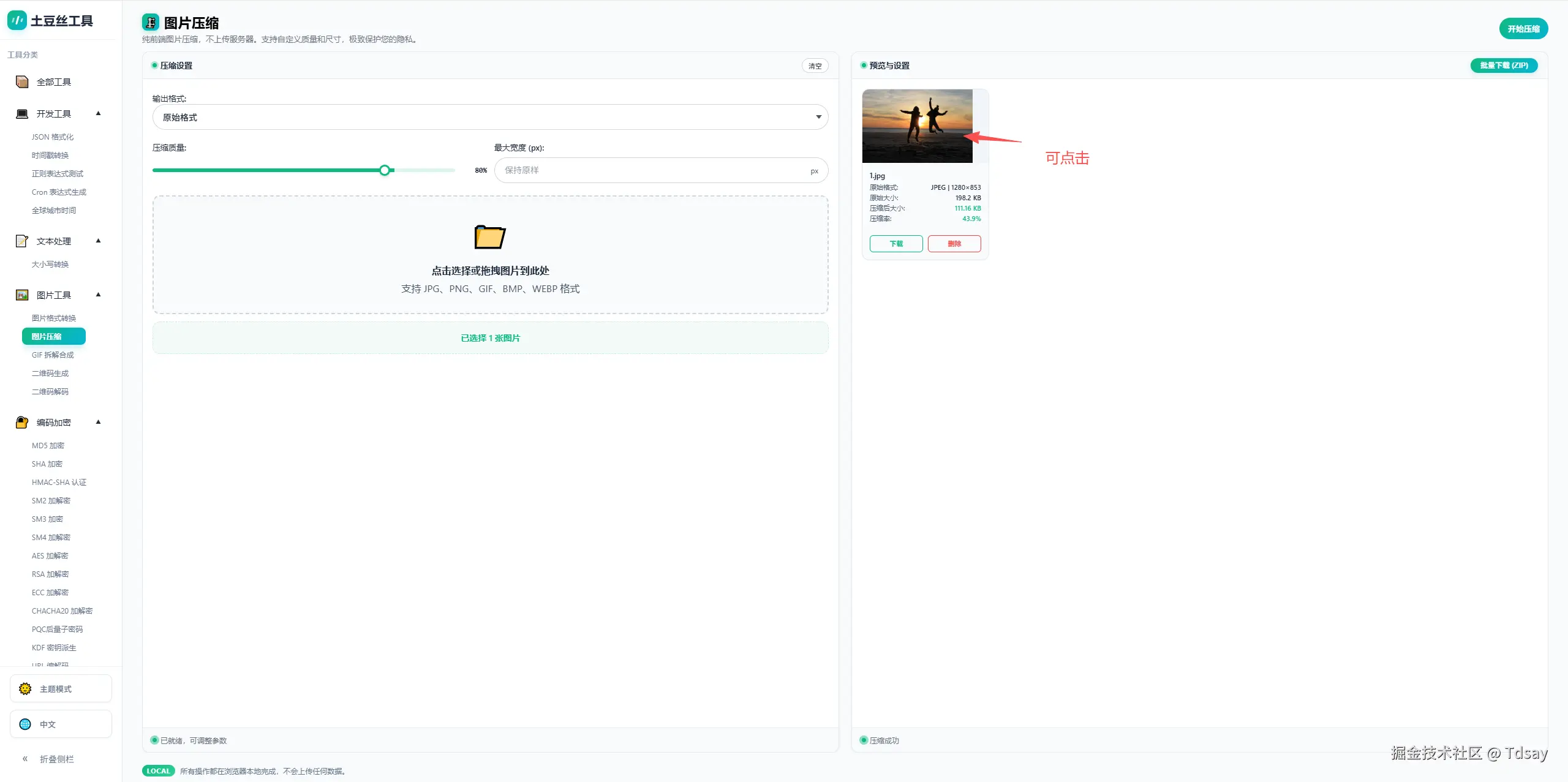Open GIF 拆解合成 tool
The image size is (1568, 782).
tap(53, 355)
